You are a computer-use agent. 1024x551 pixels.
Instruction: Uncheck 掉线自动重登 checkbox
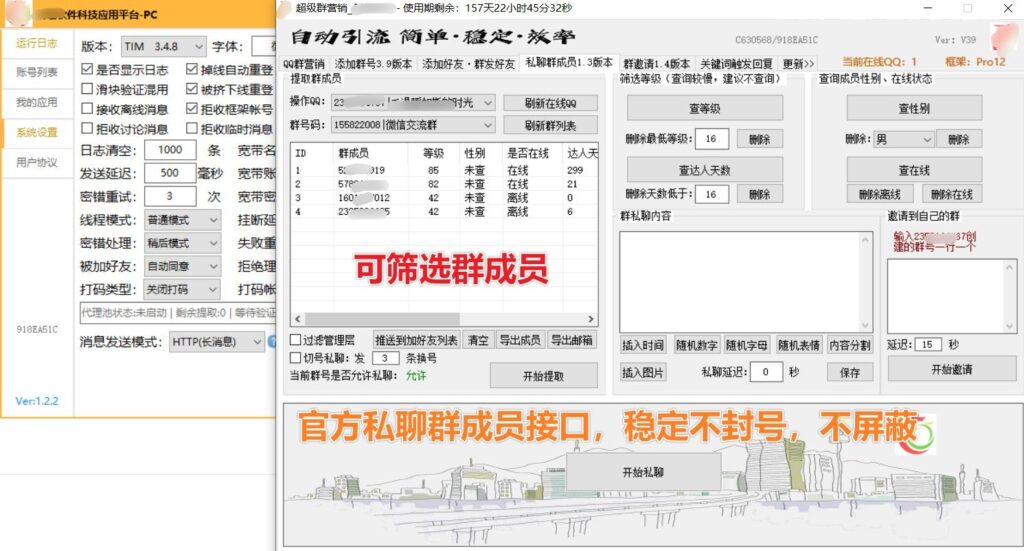click(x=191, y=69)
